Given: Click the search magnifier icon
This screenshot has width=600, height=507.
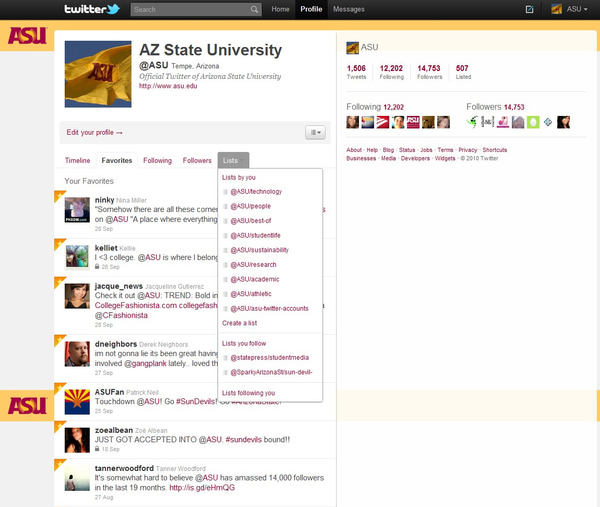Looking at the screenshot, I should click(254, 10).
